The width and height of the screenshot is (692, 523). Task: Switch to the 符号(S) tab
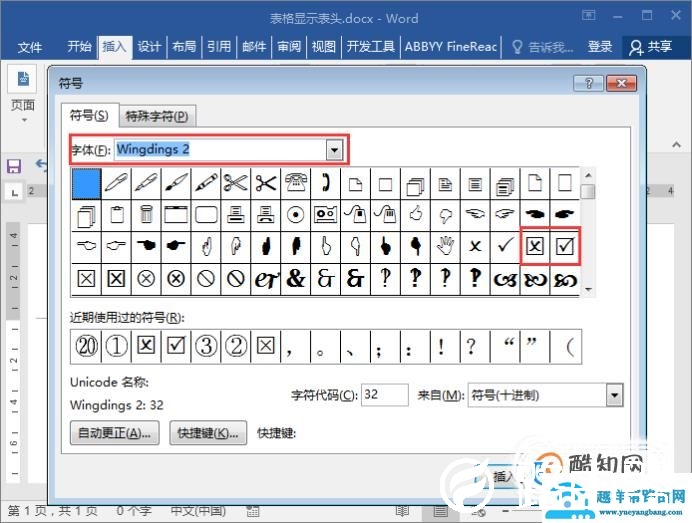pyautogui.click(x=89, y=116)
